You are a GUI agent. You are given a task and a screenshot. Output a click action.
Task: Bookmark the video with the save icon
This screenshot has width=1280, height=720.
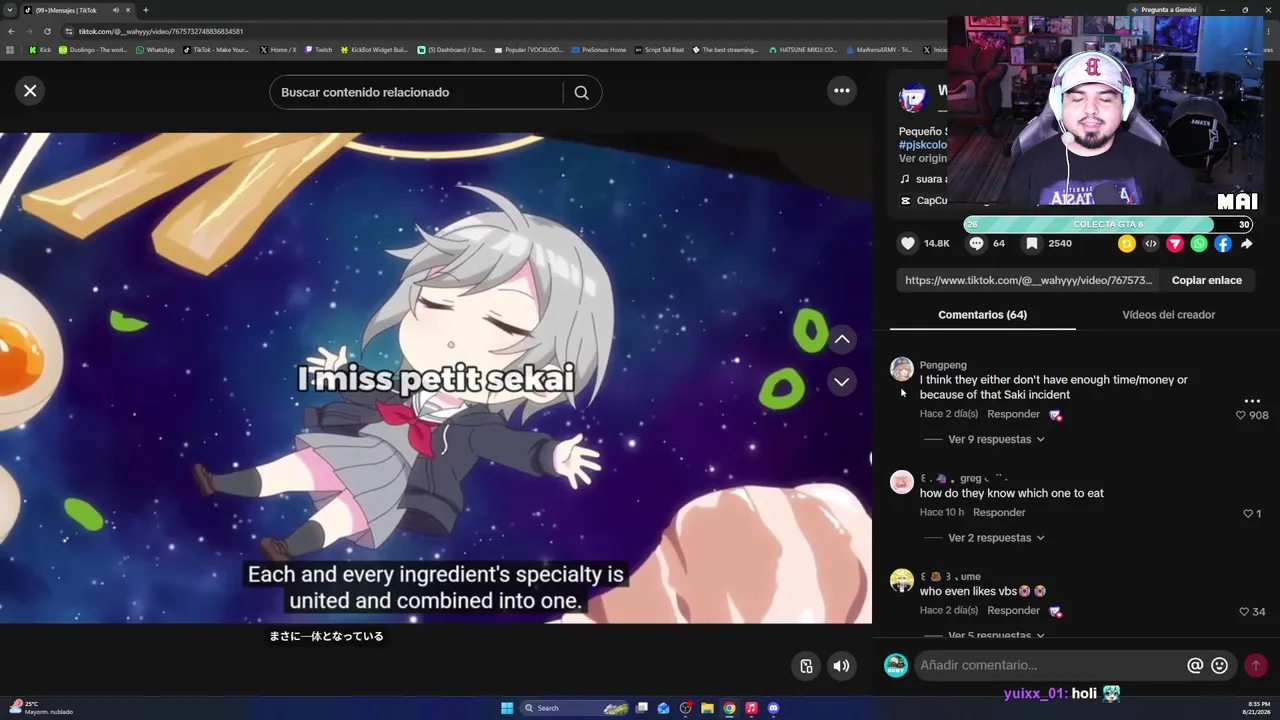pyautogui.click(x=1031, y=243)
